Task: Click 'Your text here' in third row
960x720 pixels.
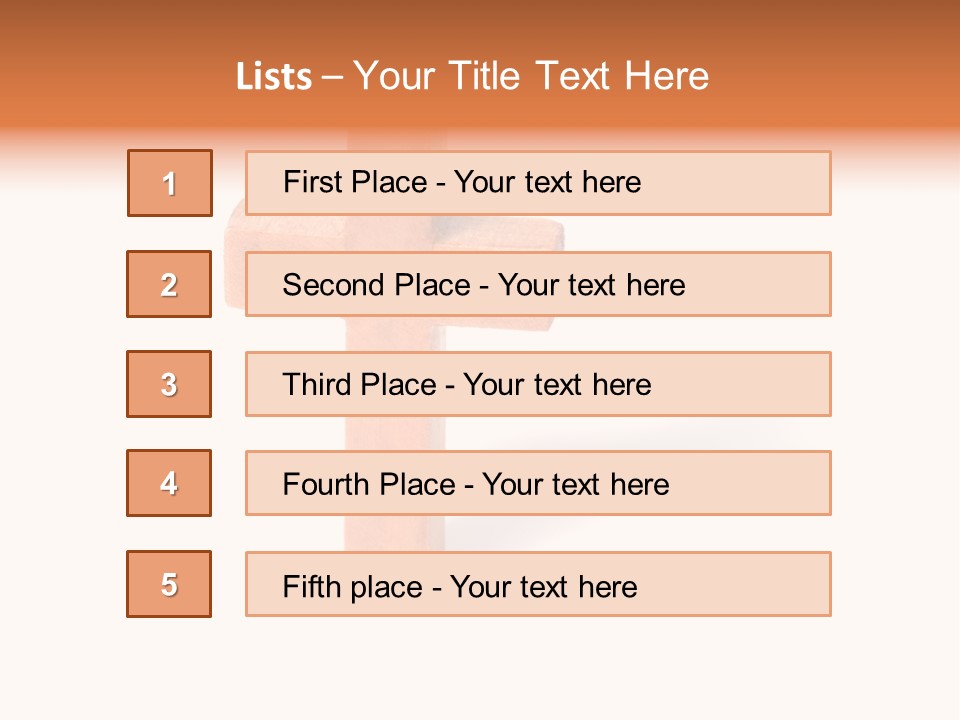Action: coord(557,385)
